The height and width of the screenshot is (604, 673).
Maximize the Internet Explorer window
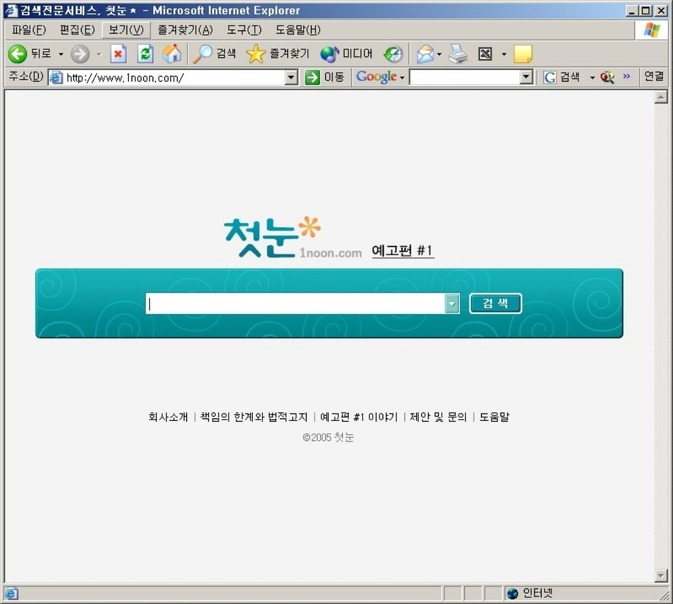pyautogui.click(x=646, y=11)
